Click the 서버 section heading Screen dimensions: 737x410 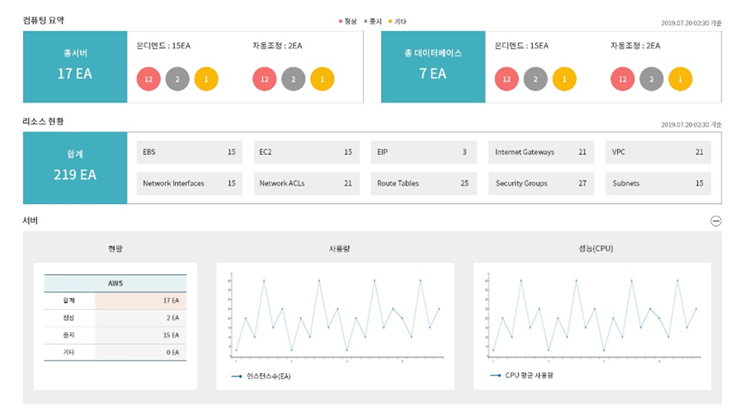coord(30,221)
